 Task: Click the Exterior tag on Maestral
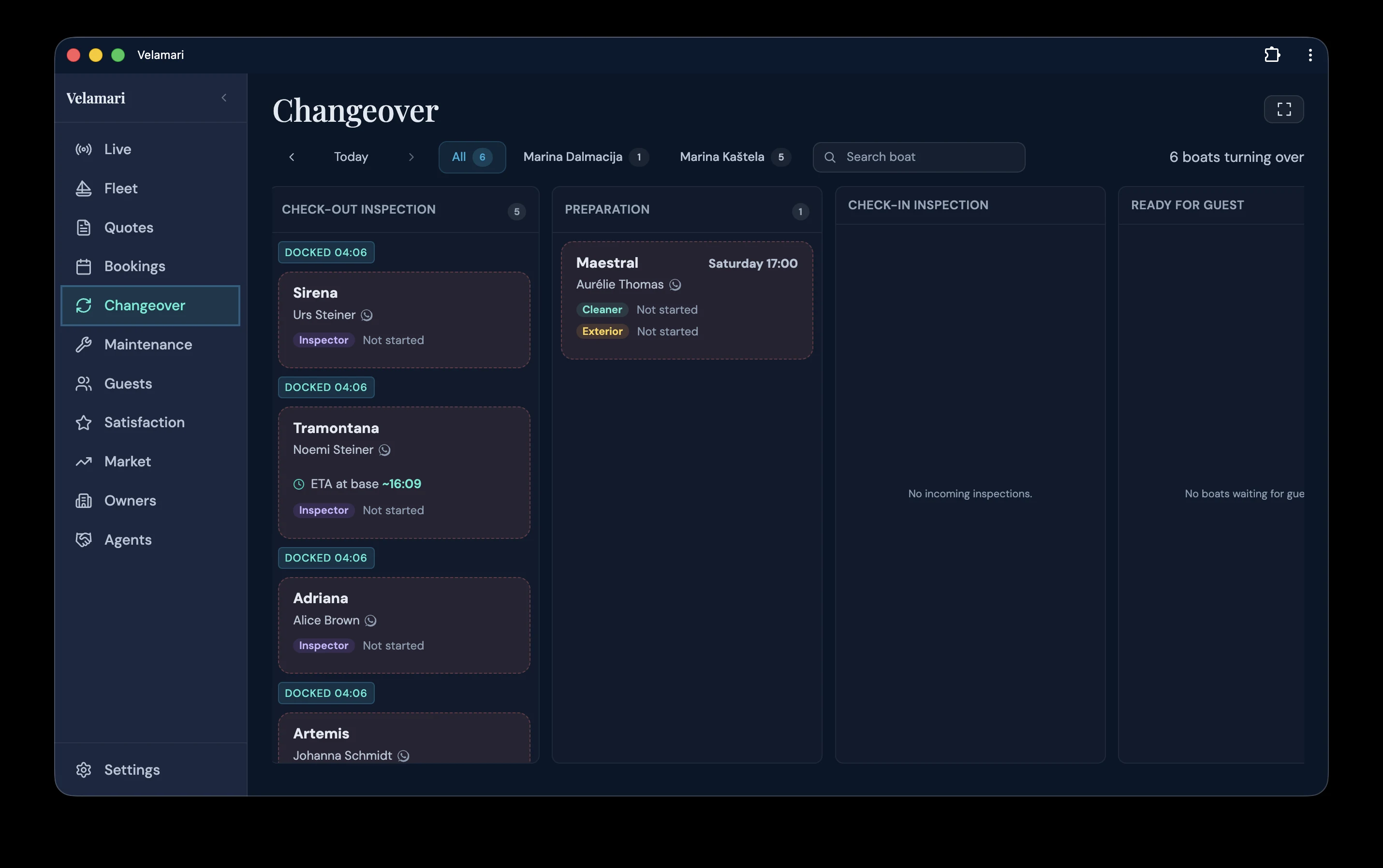pos(603,331)
